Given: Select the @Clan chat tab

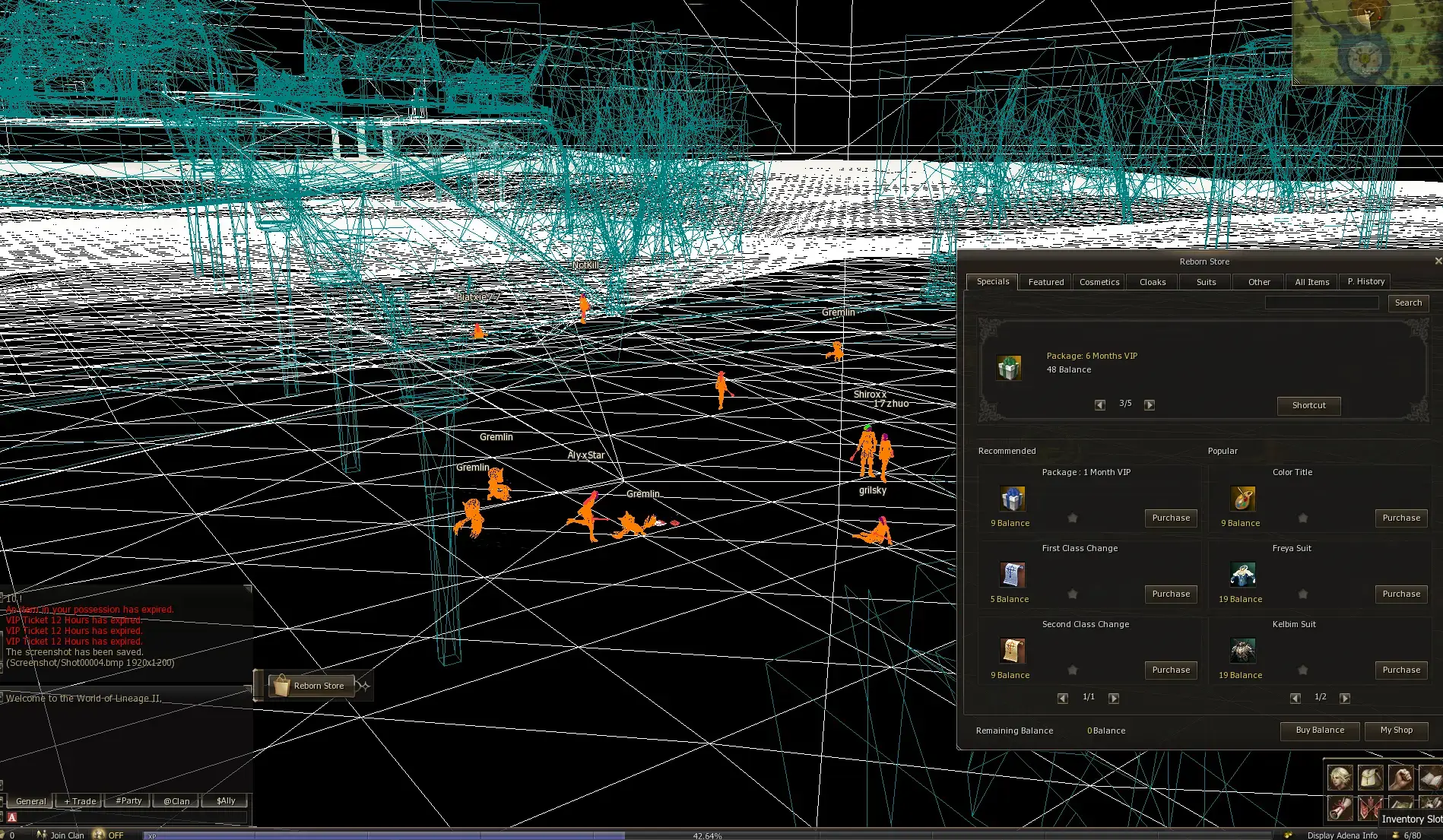Looking at the screenshot, I should (176, 801).
